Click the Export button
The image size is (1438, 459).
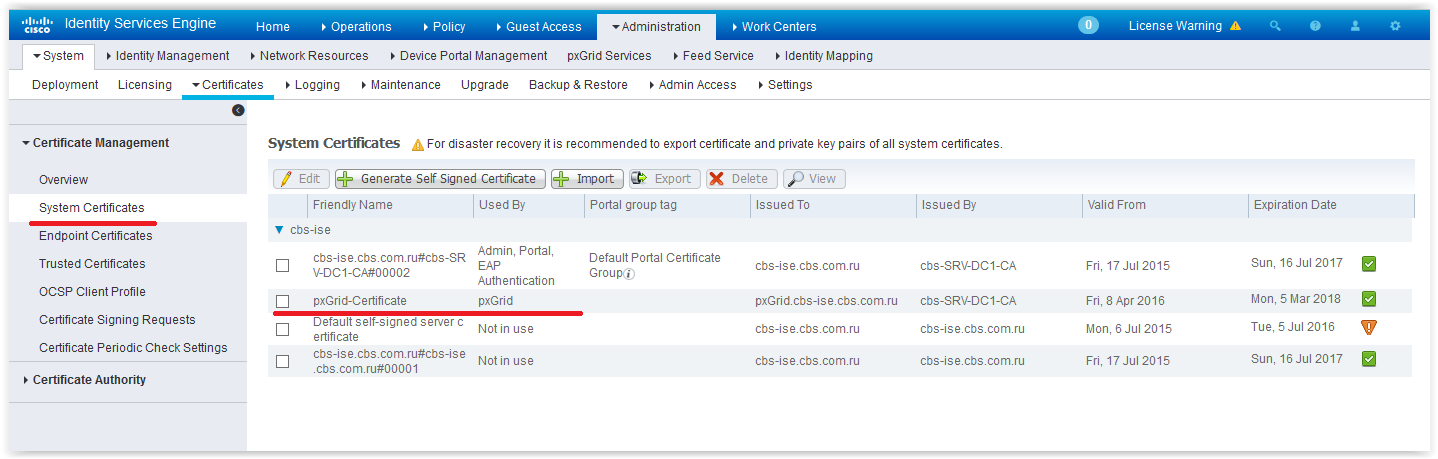pos(663,179)
